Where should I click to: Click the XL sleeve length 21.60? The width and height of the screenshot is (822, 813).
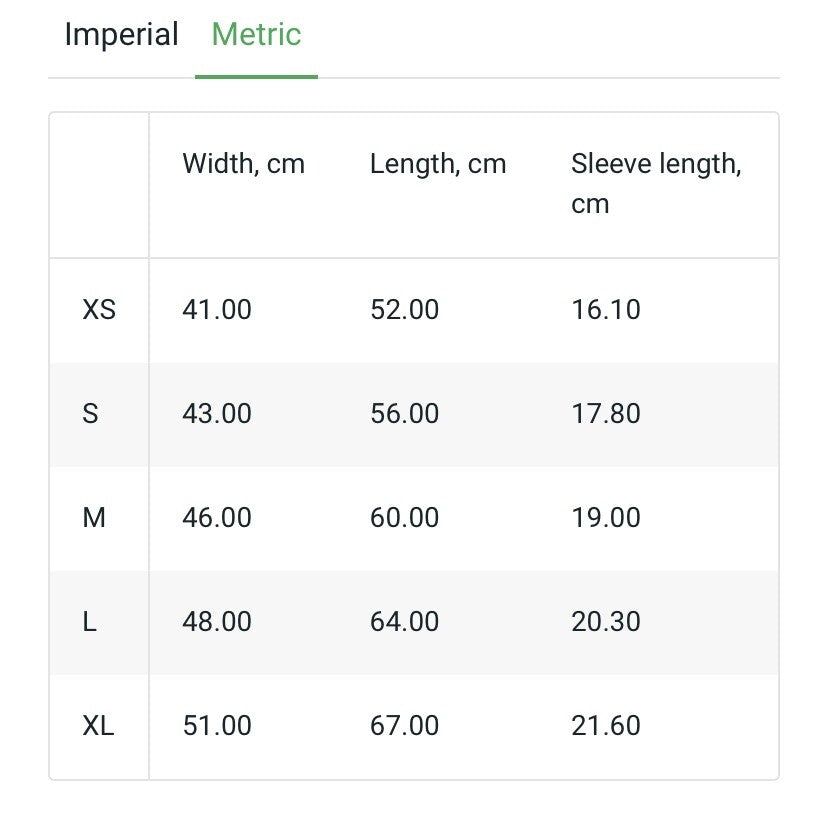pyautogui.click(x=605, y=726)
